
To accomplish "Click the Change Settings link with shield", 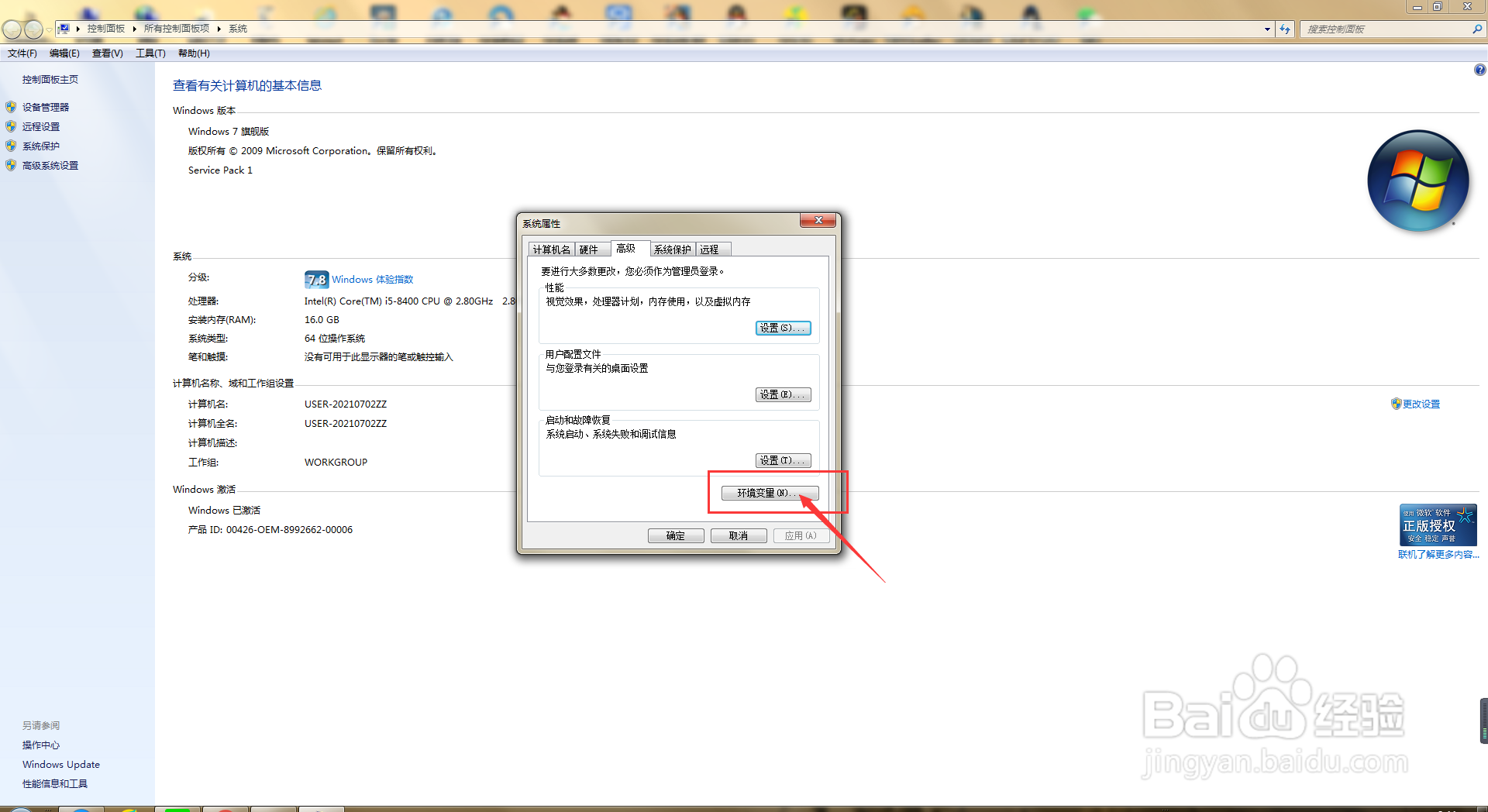I will point(1421,404).
